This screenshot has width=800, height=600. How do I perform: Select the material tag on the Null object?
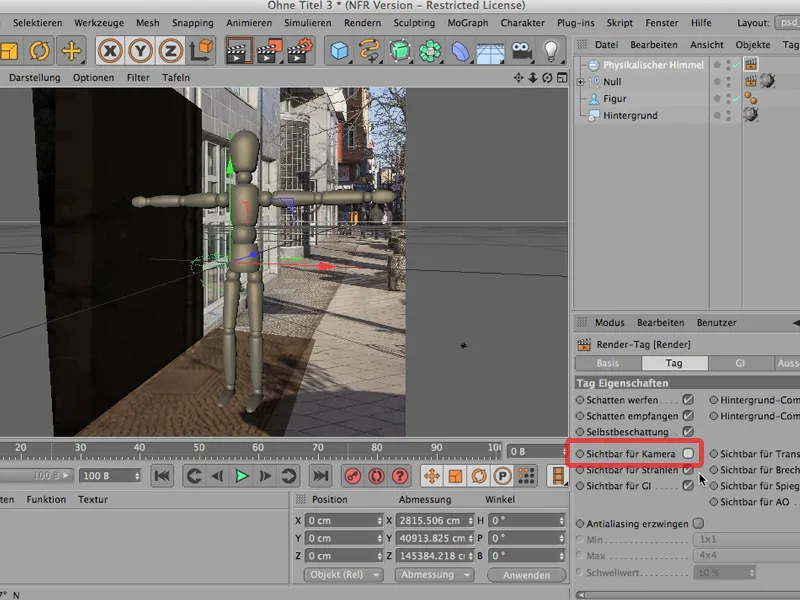[767, 81]
